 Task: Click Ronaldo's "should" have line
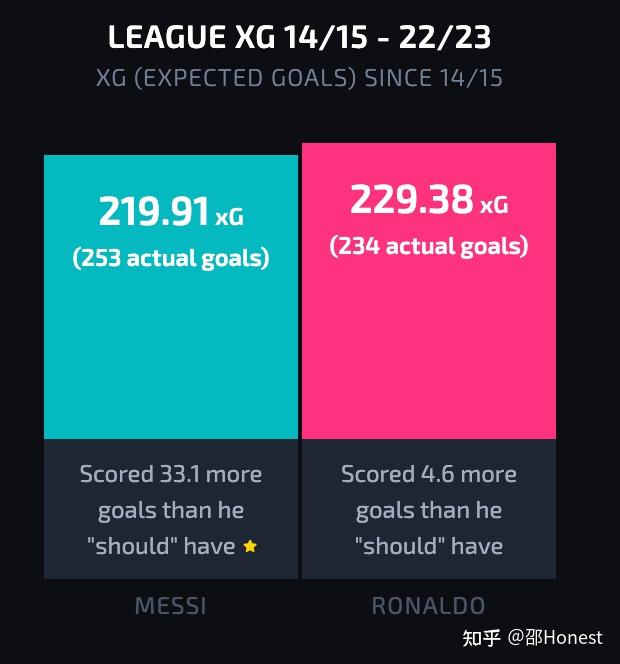tap(429, 546)
